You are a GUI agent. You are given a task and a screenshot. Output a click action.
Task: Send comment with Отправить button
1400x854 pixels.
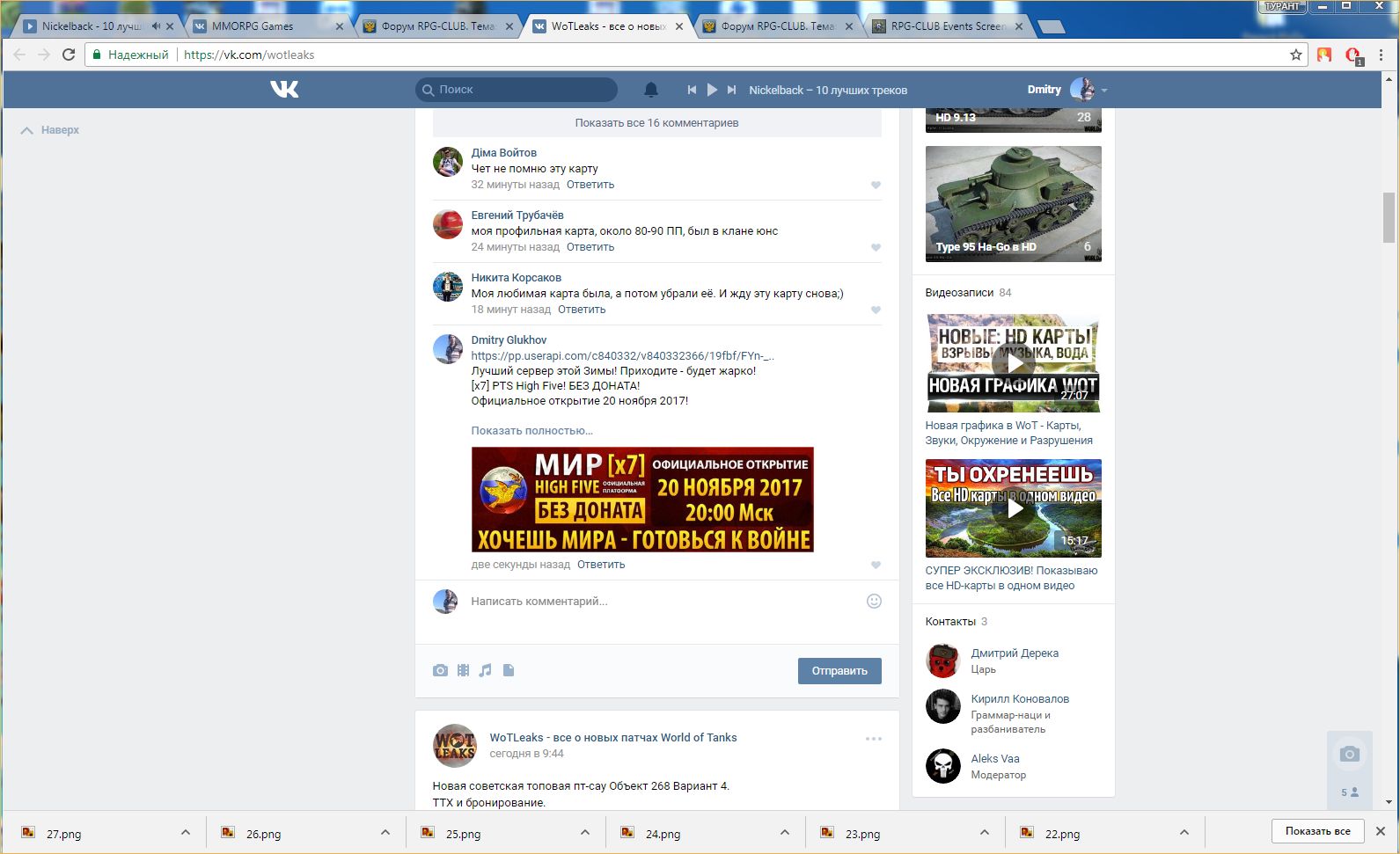(x=839, y=671)
